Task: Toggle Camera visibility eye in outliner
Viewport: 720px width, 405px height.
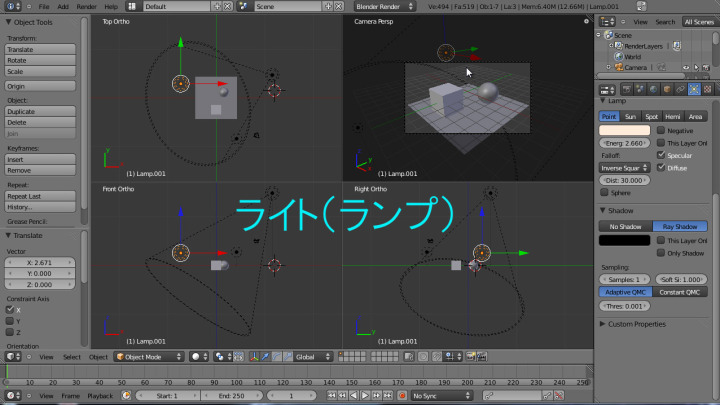Action: click(x=687, y=67)
